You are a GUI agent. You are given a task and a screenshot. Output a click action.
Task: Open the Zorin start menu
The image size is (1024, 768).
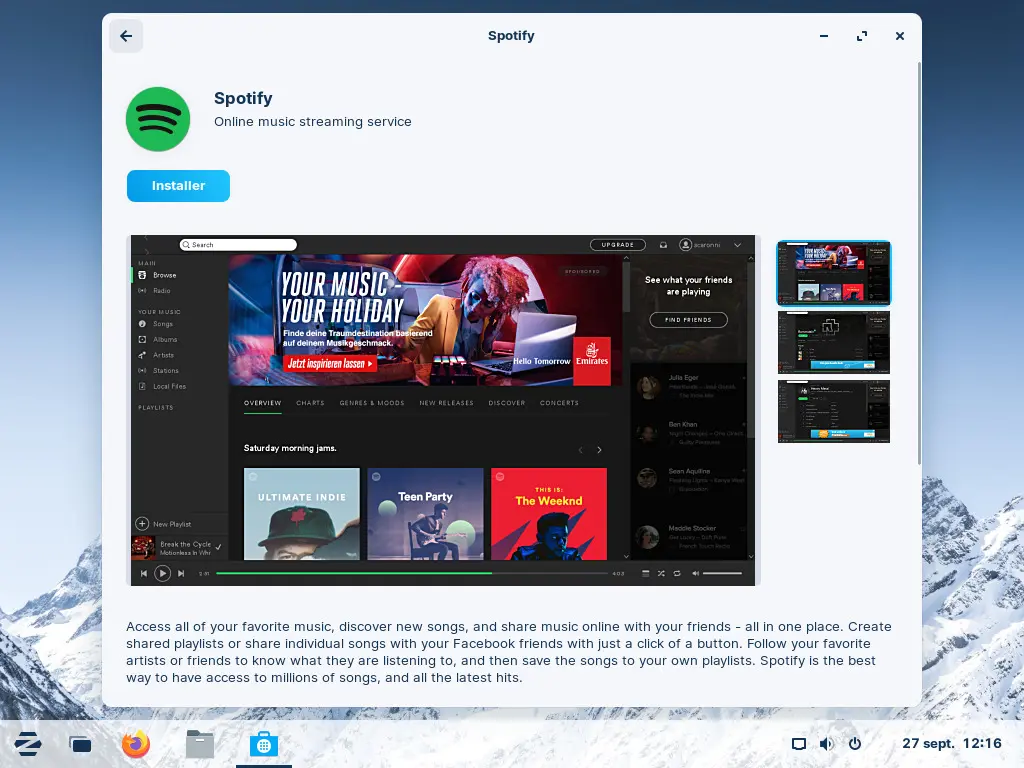click(27, 744)
